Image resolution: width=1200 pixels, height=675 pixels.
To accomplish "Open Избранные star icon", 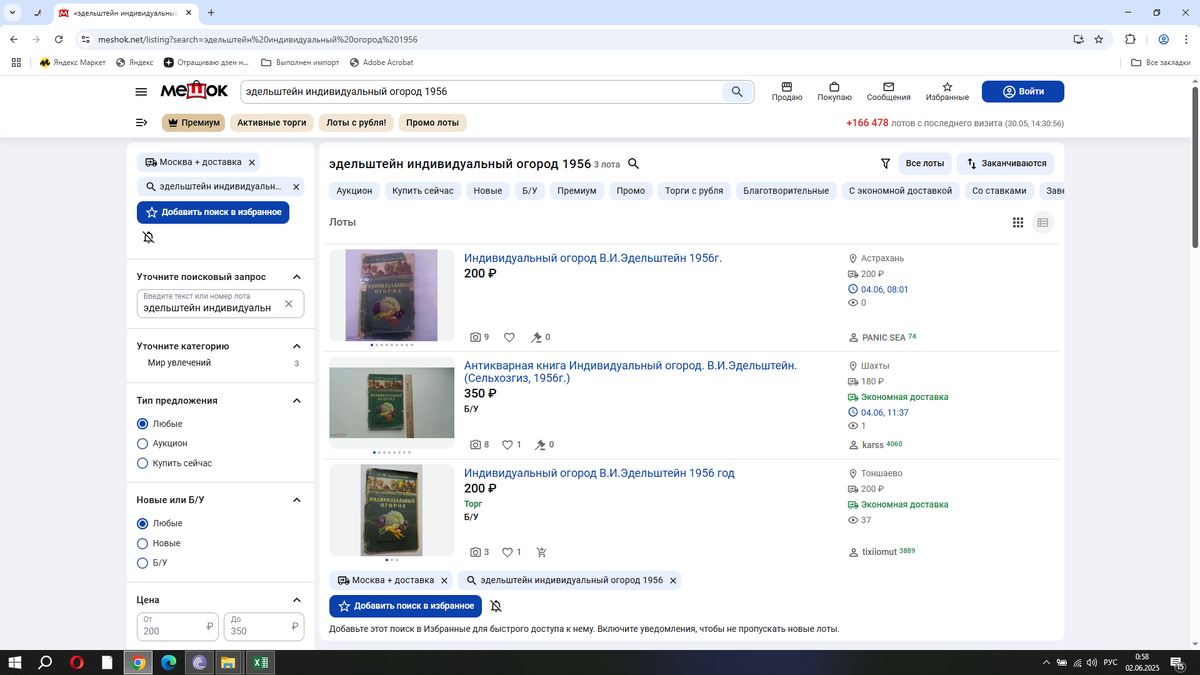I will pyautogui.click(x=947, y=87).
